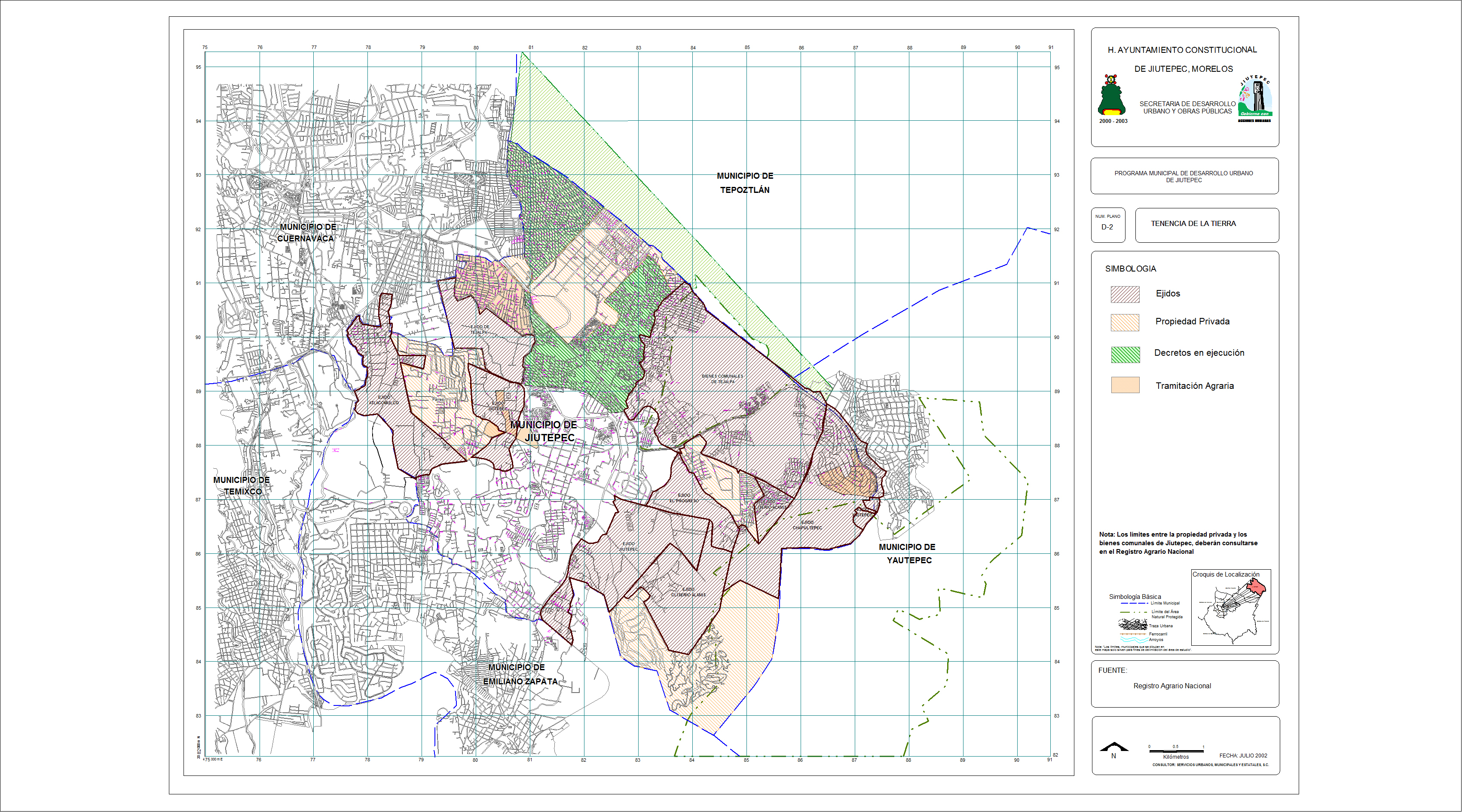
Task: Click the 'MUNICIPIO DE TEPOZTLÁN' map label
Action: tap(745, 183)
